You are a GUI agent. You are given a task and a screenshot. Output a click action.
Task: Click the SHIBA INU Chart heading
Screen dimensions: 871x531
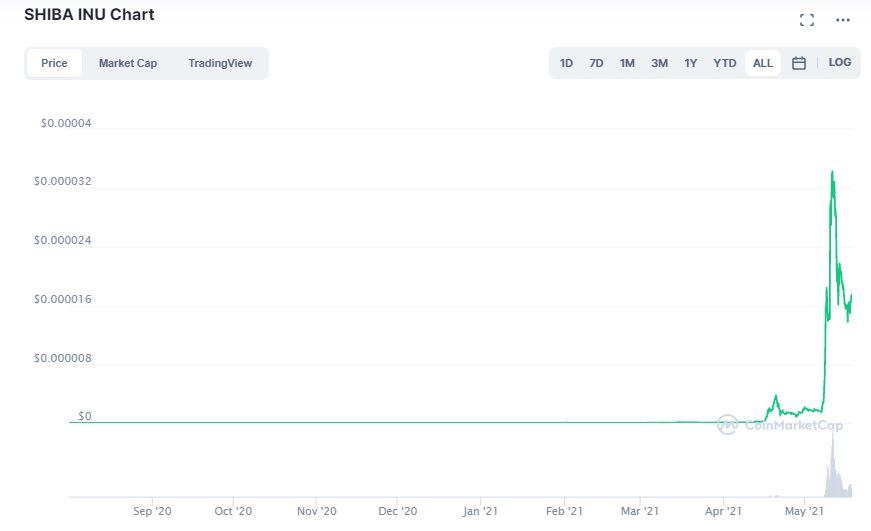click(89, 14)
